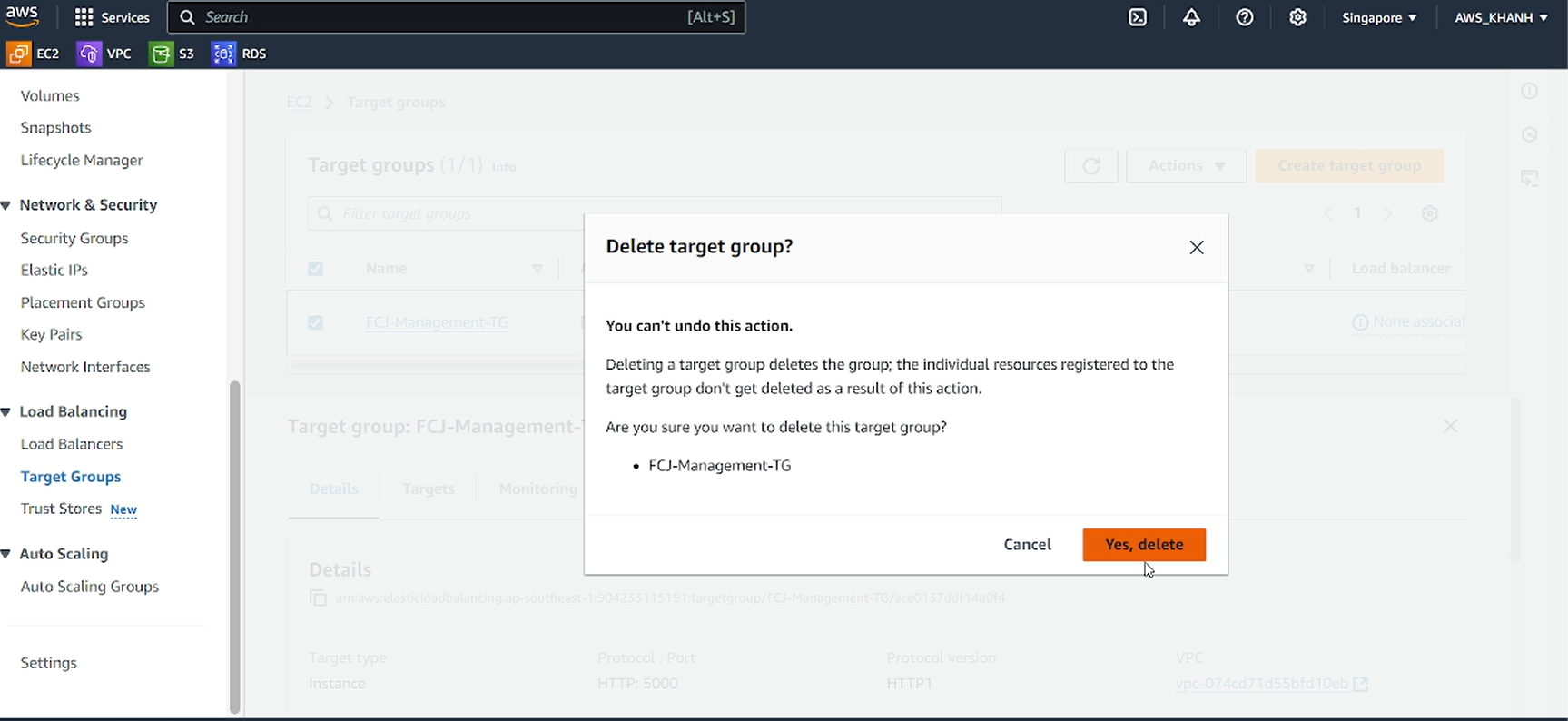This screenshot has width=1568, height=721.
Task: Open Trust Stores in sidebar
Action: click(x=61, y=509)
